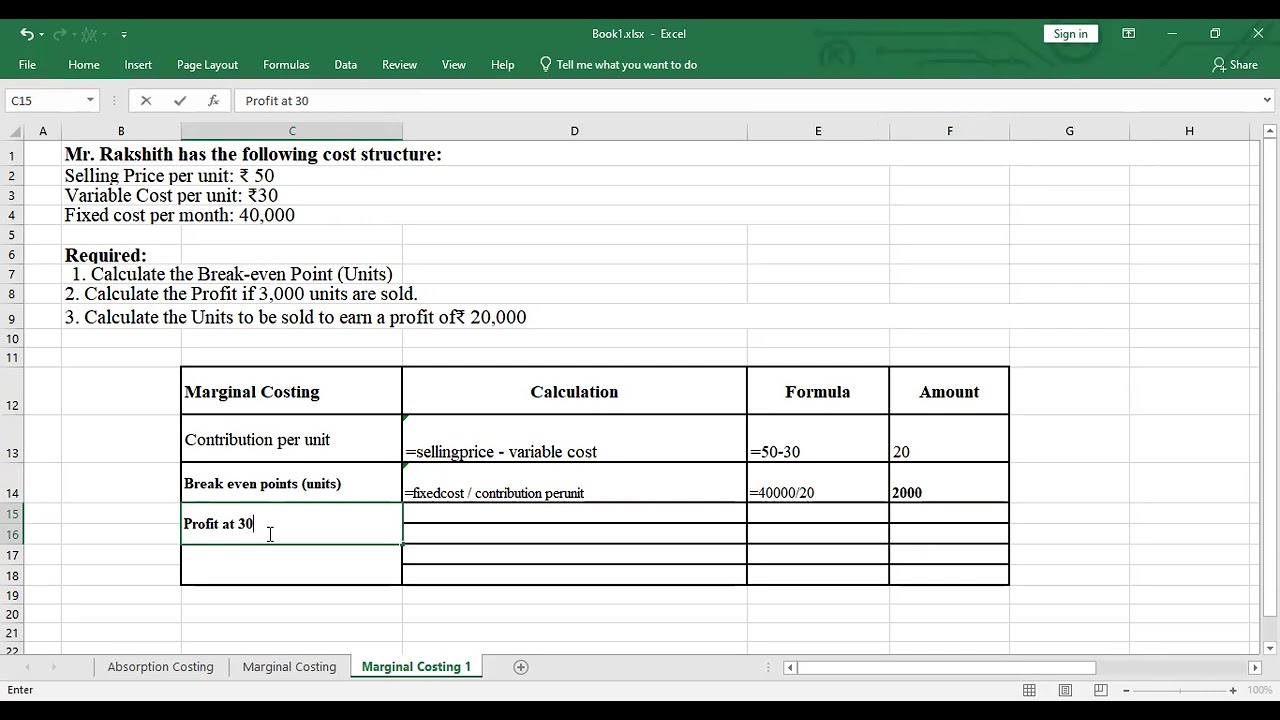
Task: Click the next sheet navigation arrow
Action: tap(53, 667)
